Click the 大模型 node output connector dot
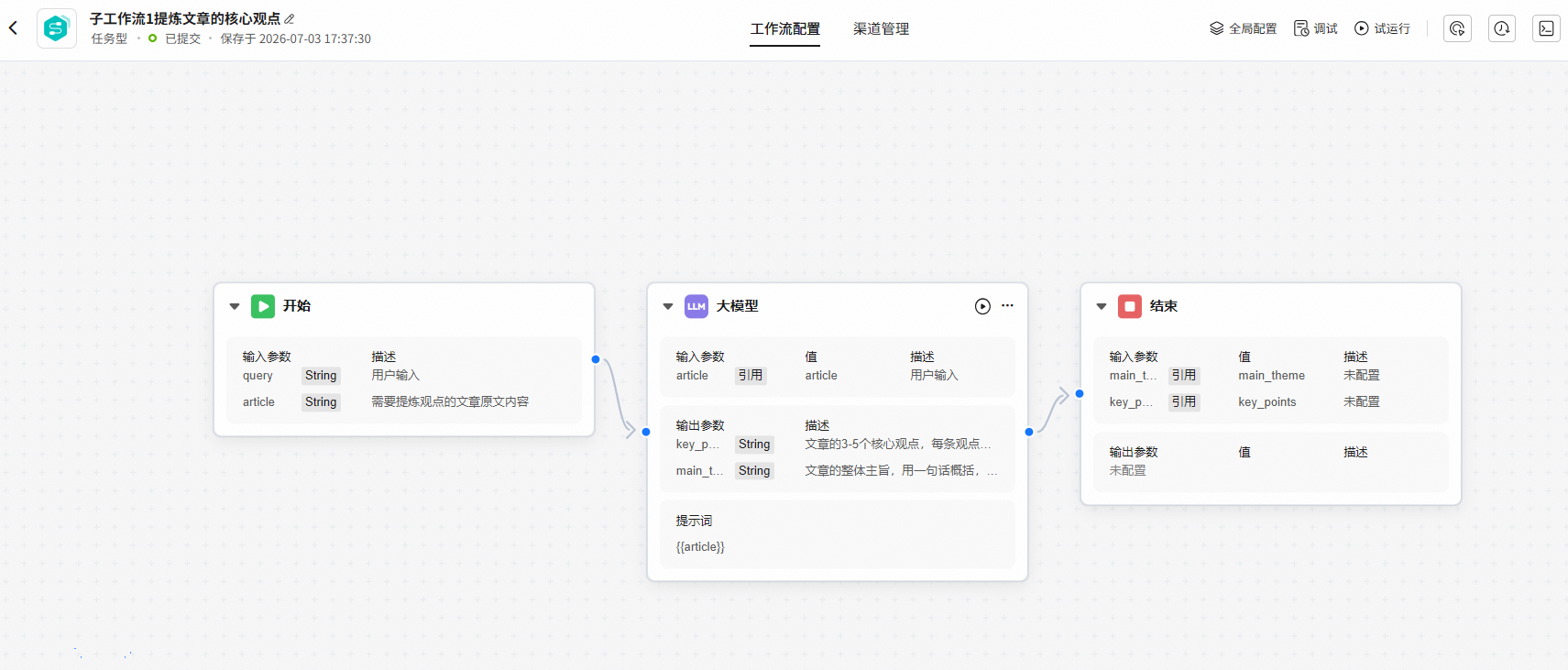Viewport: 1568px width, 670px height. tap(1029, 432)
